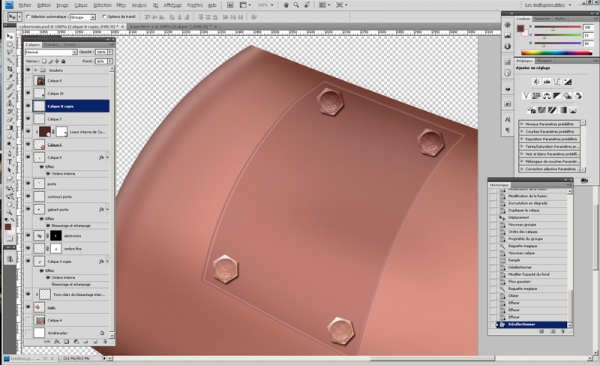The width and height of the screenshot is (600, 365).
Task: Select the Crop tool
Action: (10, 69)
